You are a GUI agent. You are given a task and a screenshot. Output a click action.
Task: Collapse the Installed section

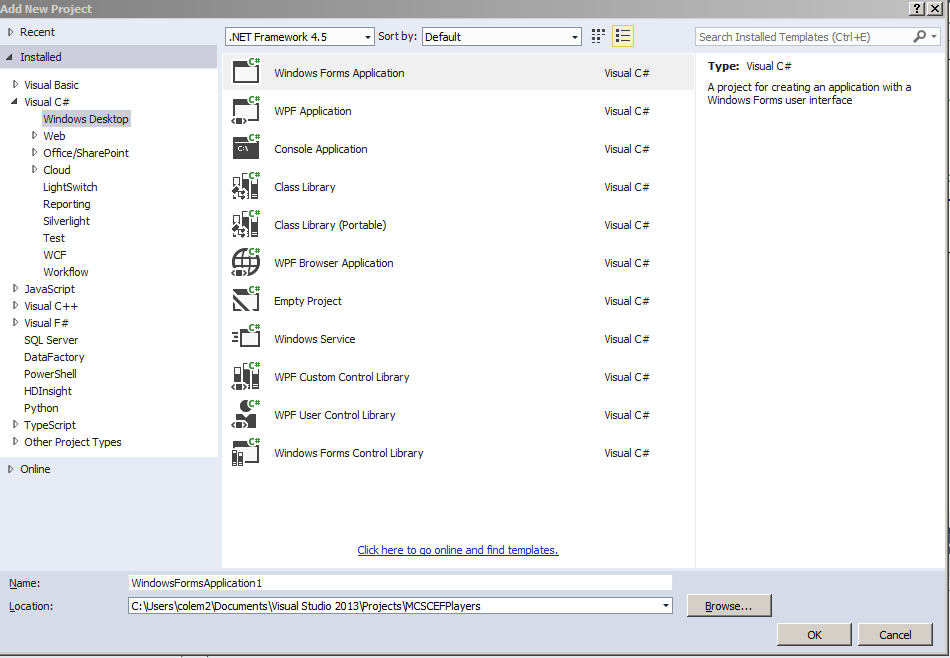10,57
